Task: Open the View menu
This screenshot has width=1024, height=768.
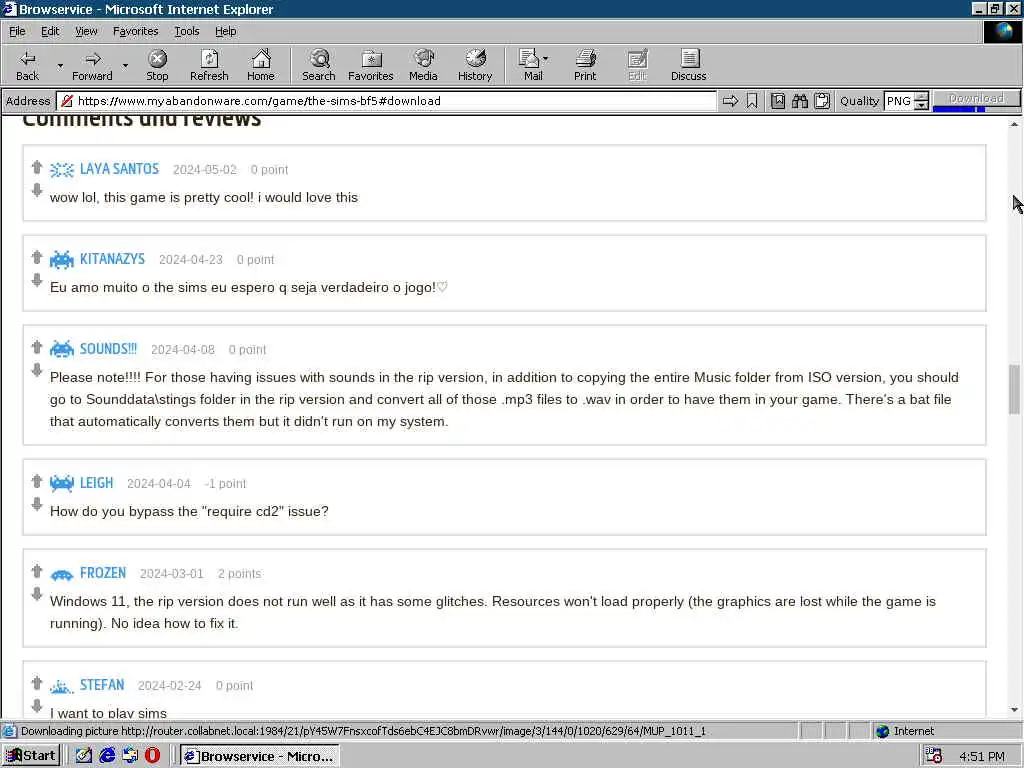Action: click(86, 31)
